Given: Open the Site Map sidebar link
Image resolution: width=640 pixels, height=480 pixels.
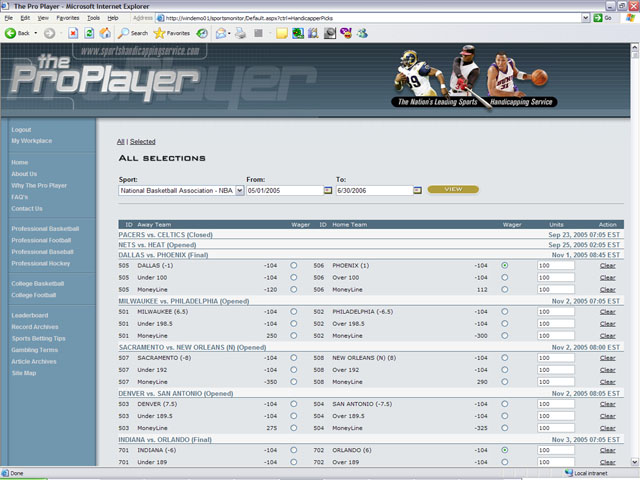Looking at the screenshot, I should tap(24, 373).
